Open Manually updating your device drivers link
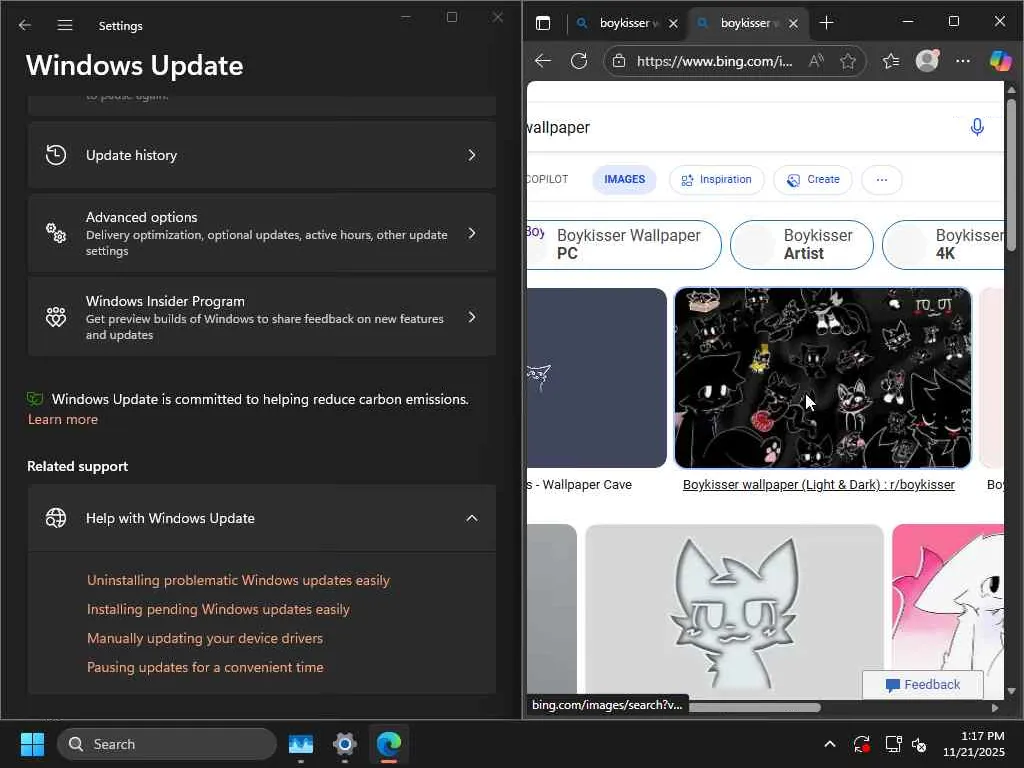Screen dimensions: 1024x768 [x=205, y=638]
